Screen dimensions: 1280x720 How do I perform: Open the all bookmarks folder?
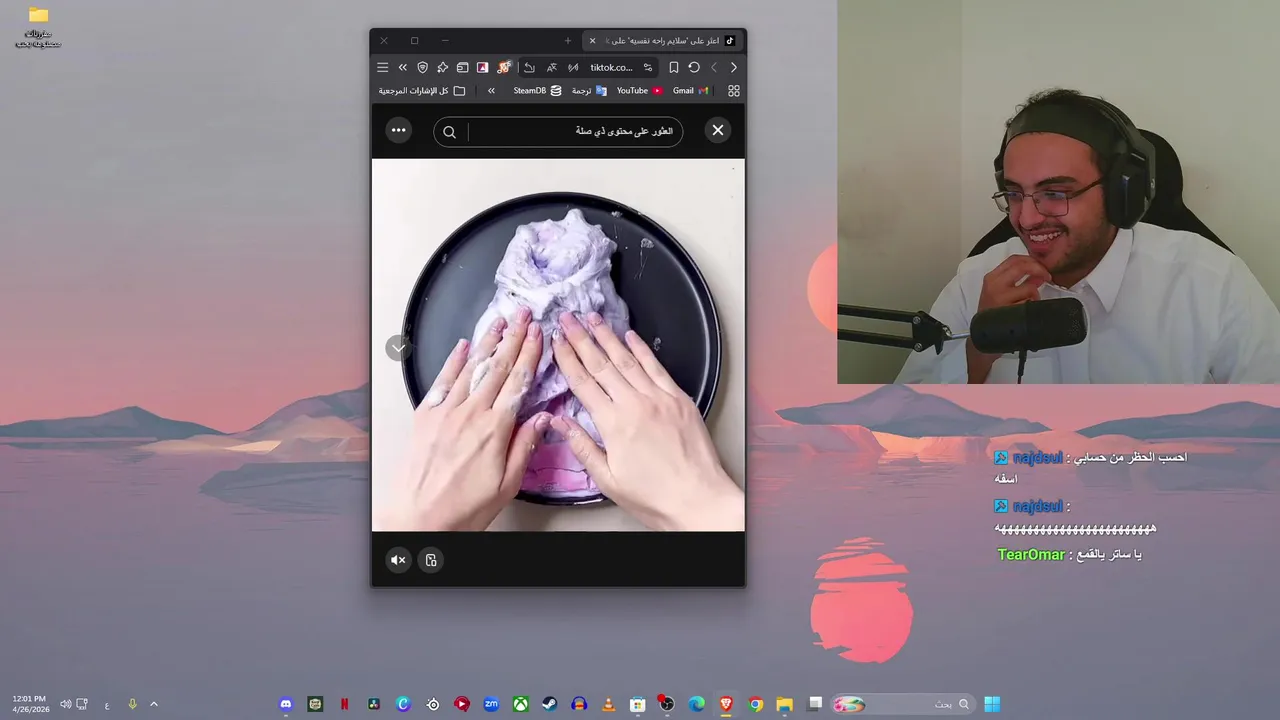(422, 90)
